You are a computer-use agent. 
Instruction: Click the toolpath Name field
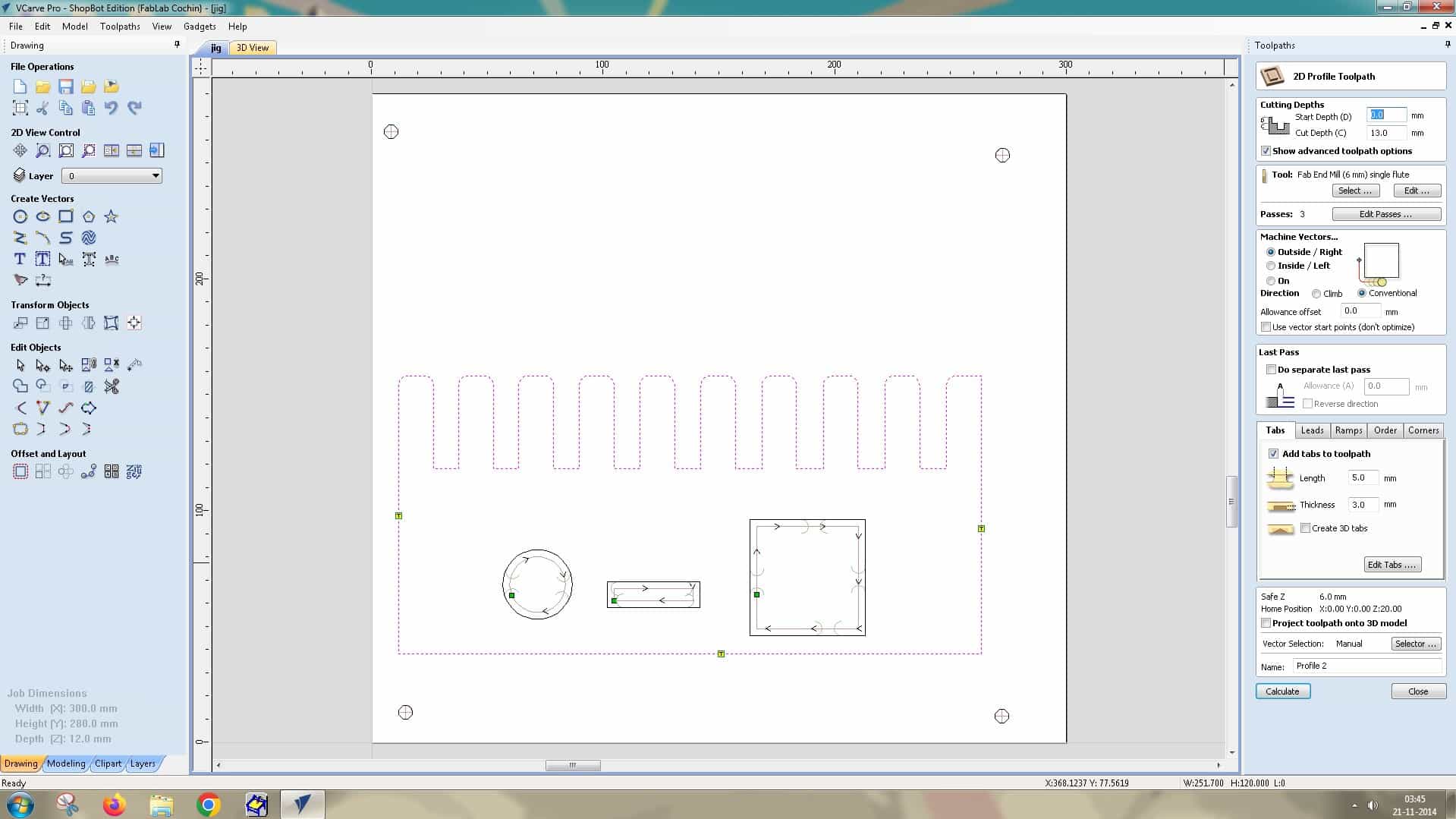[1366, 666]
